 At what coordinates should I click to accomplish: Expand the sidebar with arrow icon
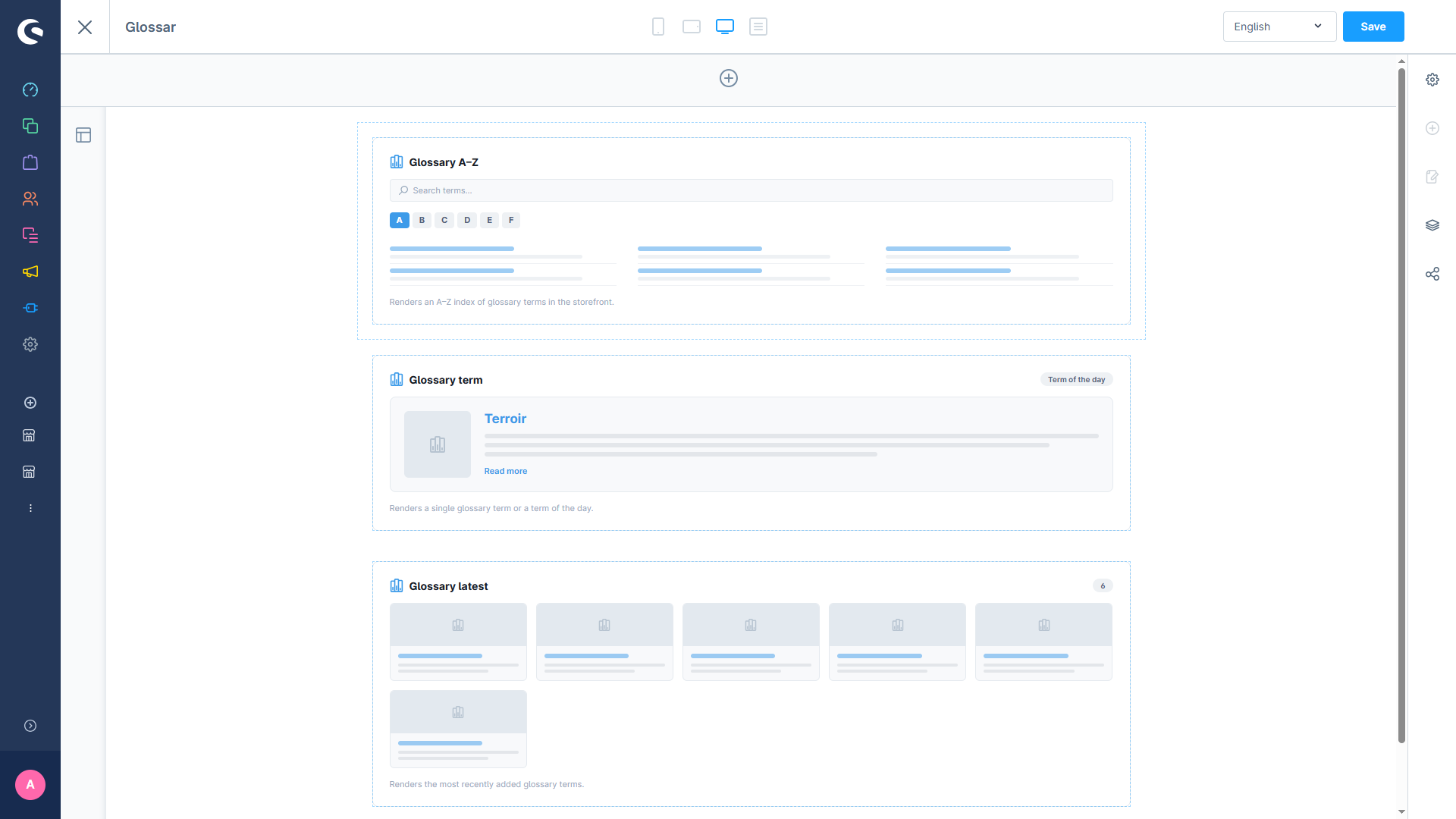pyautogui.click(x=30, y=726)
